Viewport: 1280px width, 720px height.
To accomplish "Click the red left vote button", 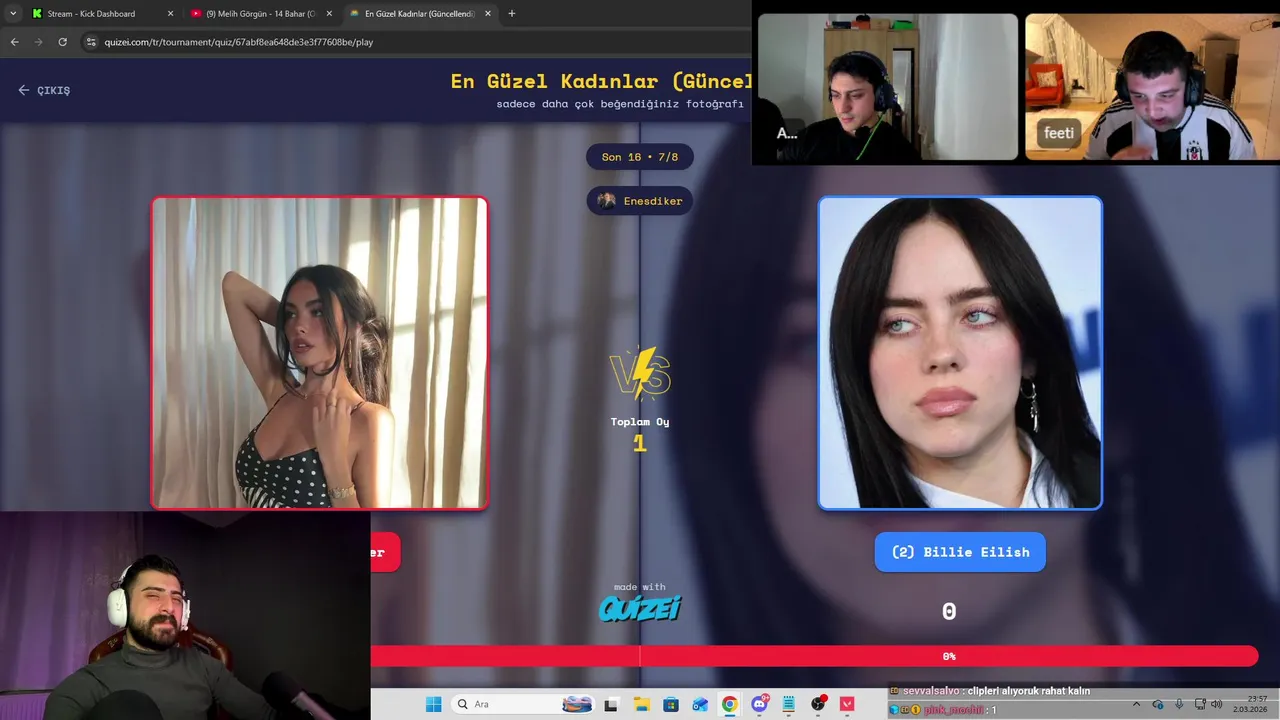I will pos(385,552).
